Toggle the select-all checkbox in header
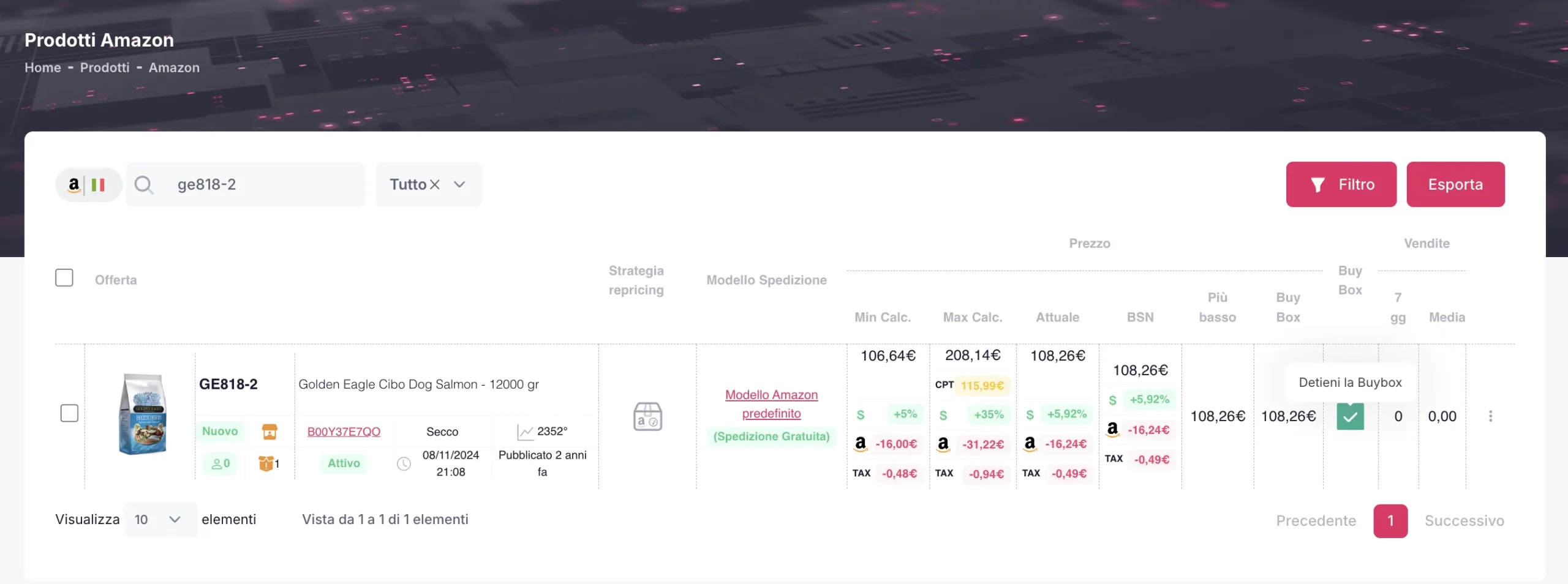The width and height of the screenshot is (1568, 584). pyautogui.click(x=64, y=277)
